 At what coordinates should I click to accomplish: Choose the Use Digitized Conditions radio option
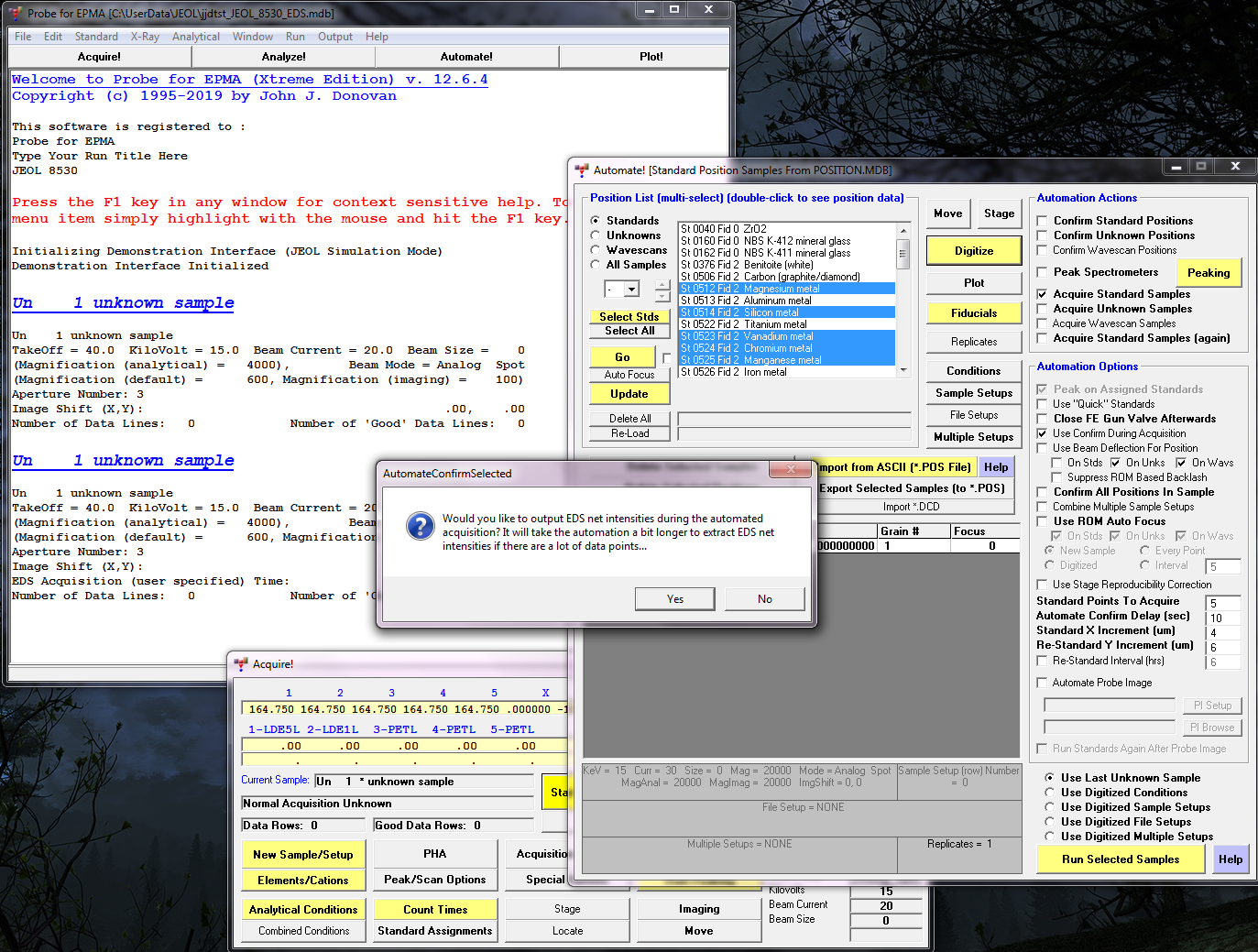pos(1049,793)
